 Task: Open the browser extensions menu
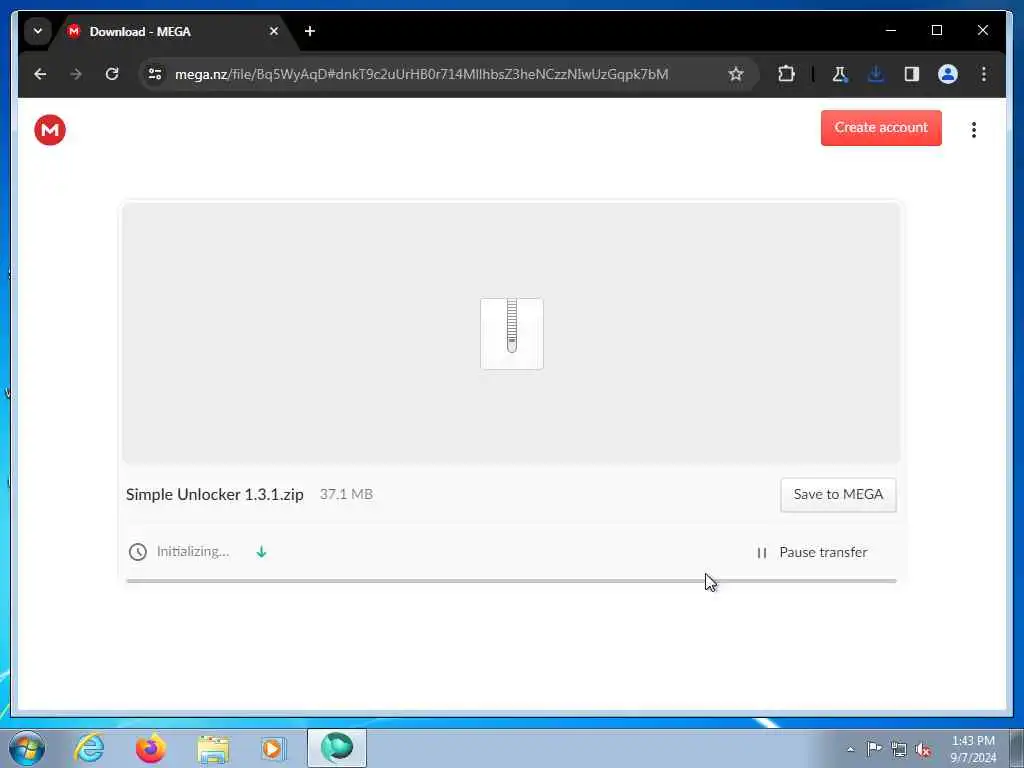coord(786,74)
